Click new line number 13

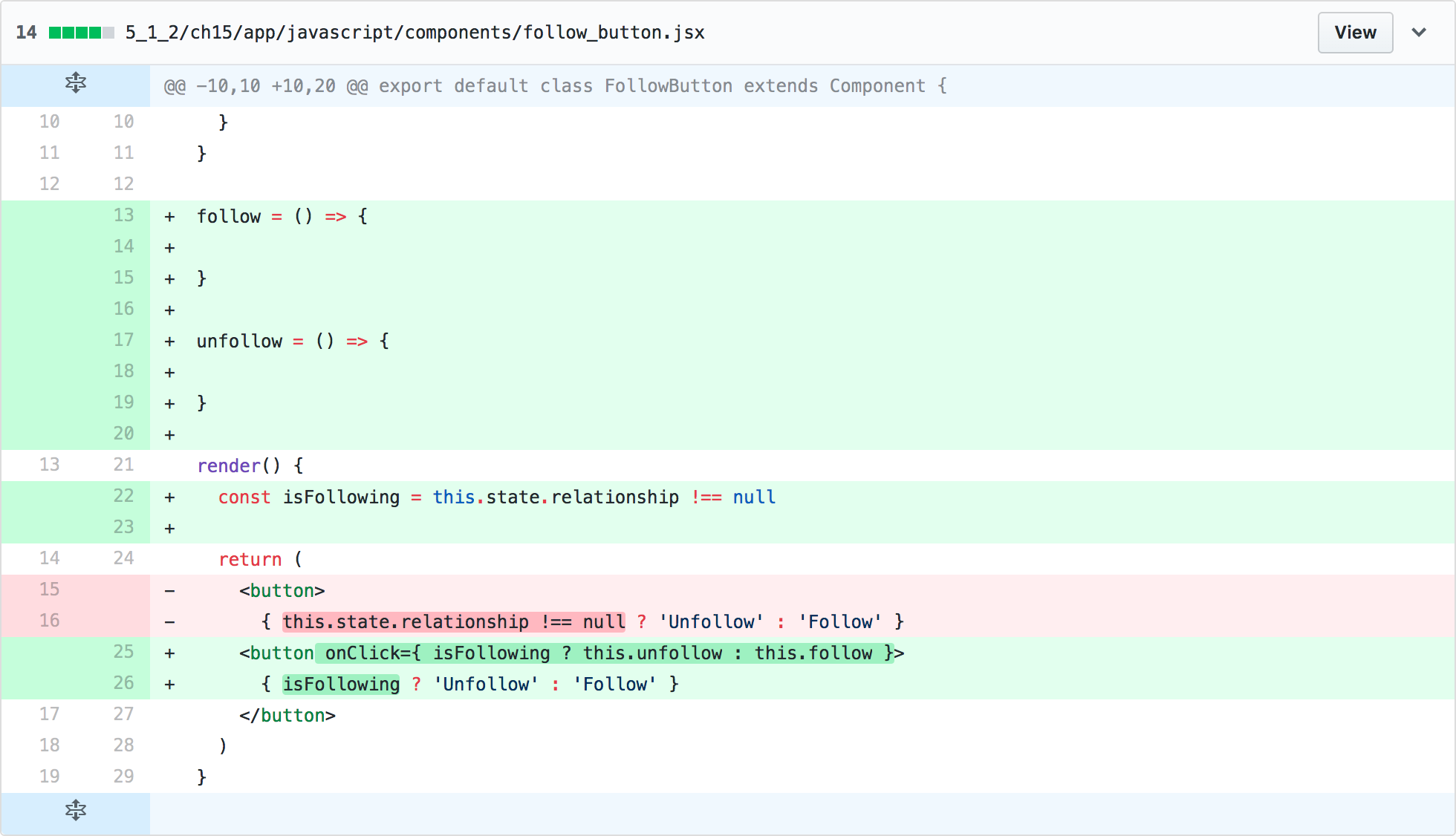[x=123, y=215]
